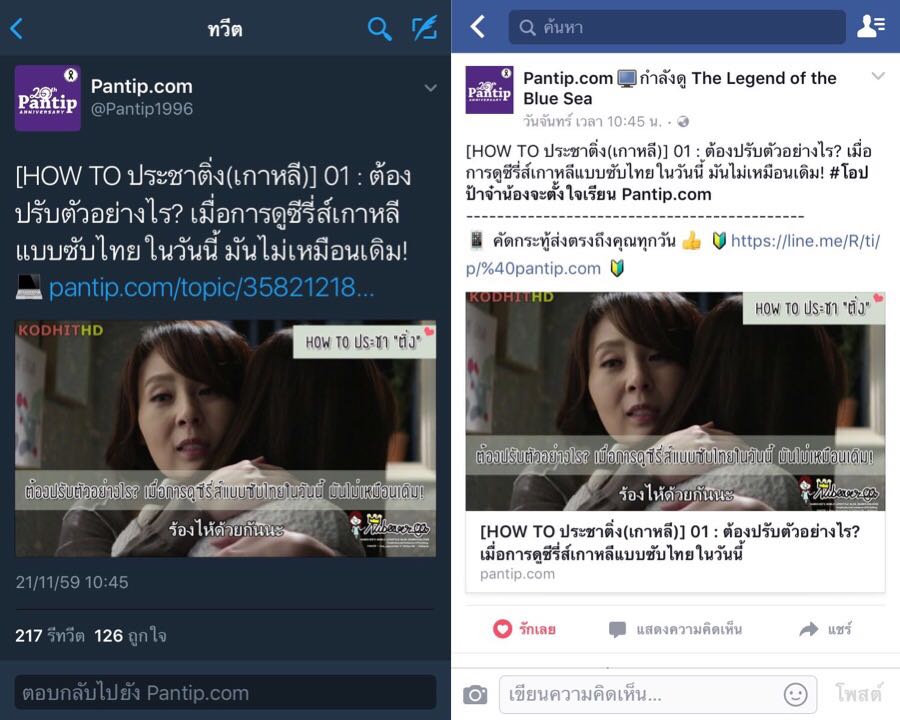Open emoji picker smiley icon
The width and height of the screenshot is (900, 720).
click(x=796, y=695)
